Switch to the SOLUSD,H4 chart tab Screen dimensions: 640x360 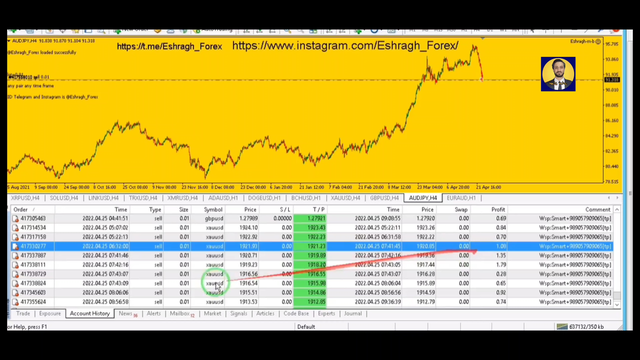coord(64,198)
